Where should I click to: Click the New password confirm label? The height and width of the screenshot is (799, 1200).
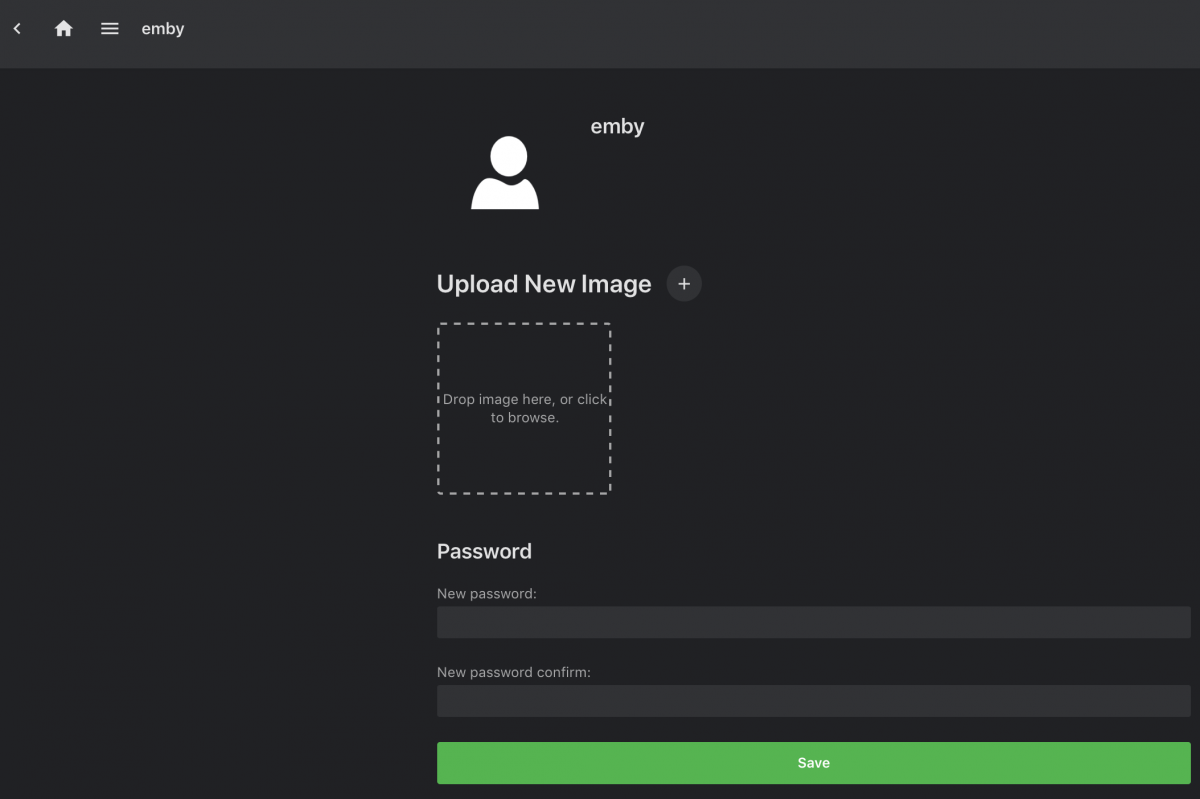[514, 672]
